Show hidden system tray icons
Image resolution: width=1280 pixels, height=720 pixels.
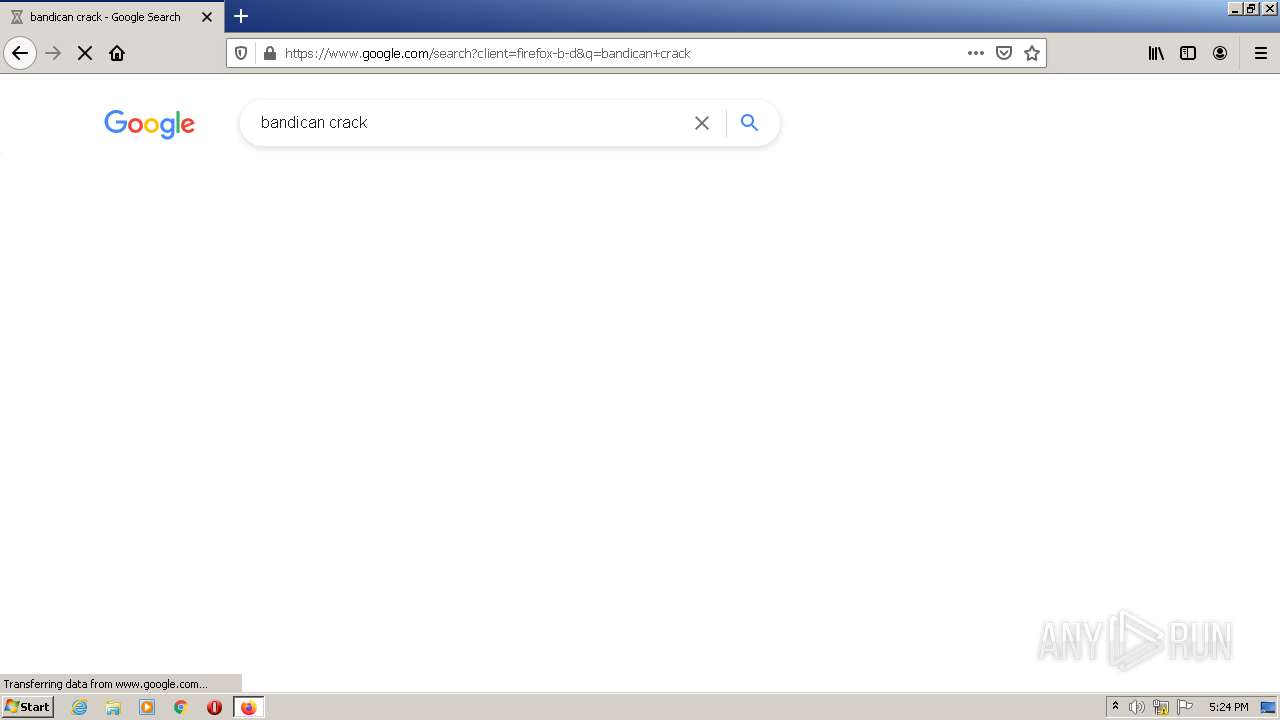click(1116, 707)
